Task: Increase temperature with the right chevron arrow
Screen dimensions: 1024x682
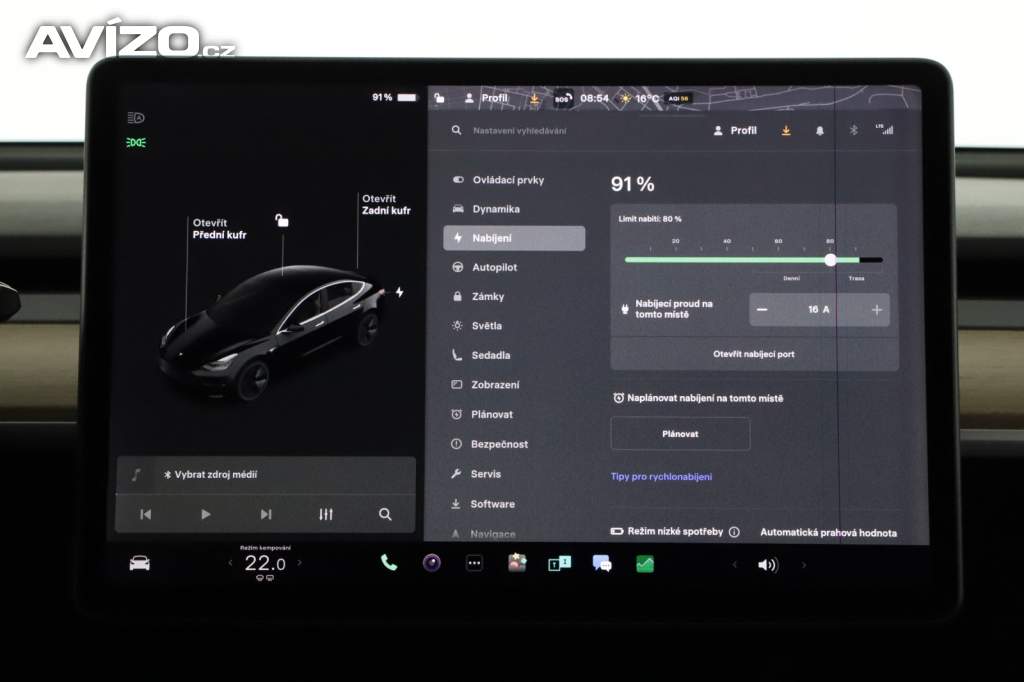Action: 299,563
